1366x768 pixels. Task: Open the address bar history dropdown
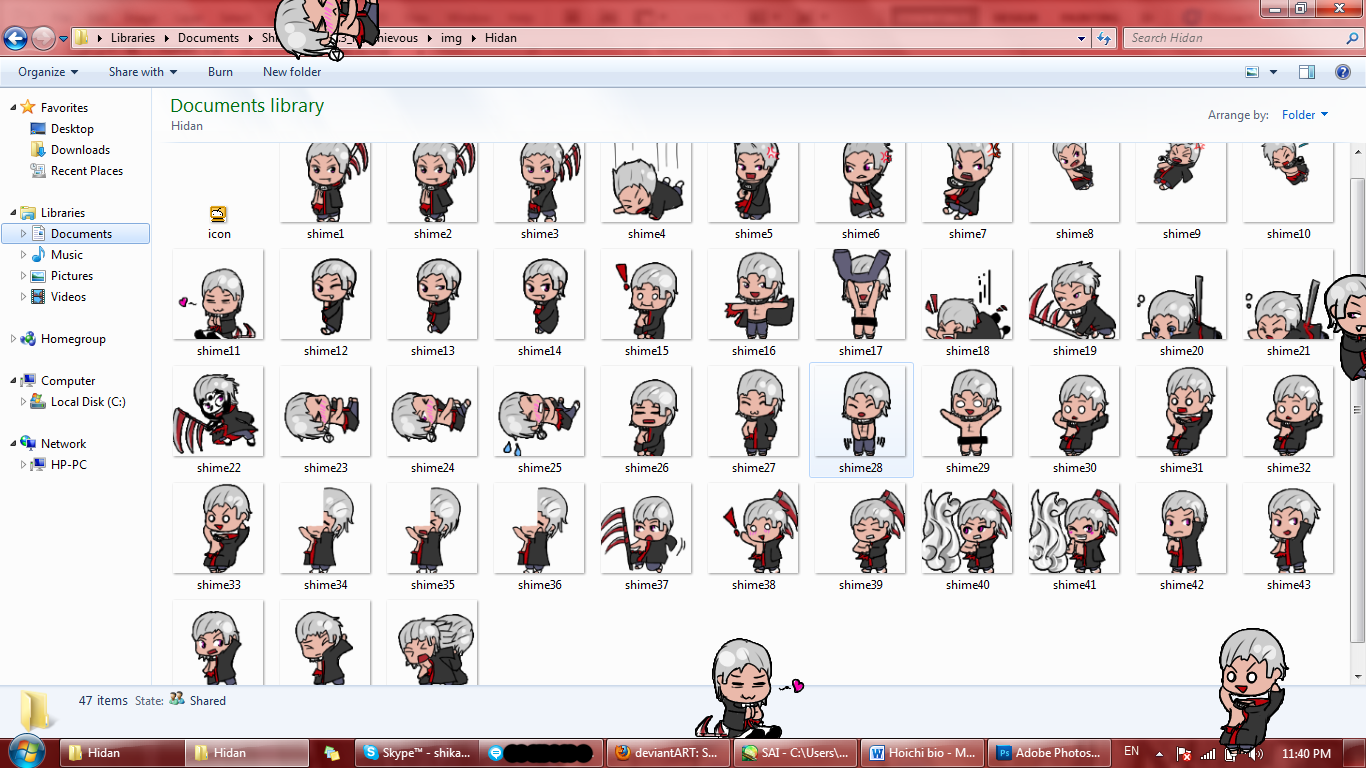point(1082,38)
